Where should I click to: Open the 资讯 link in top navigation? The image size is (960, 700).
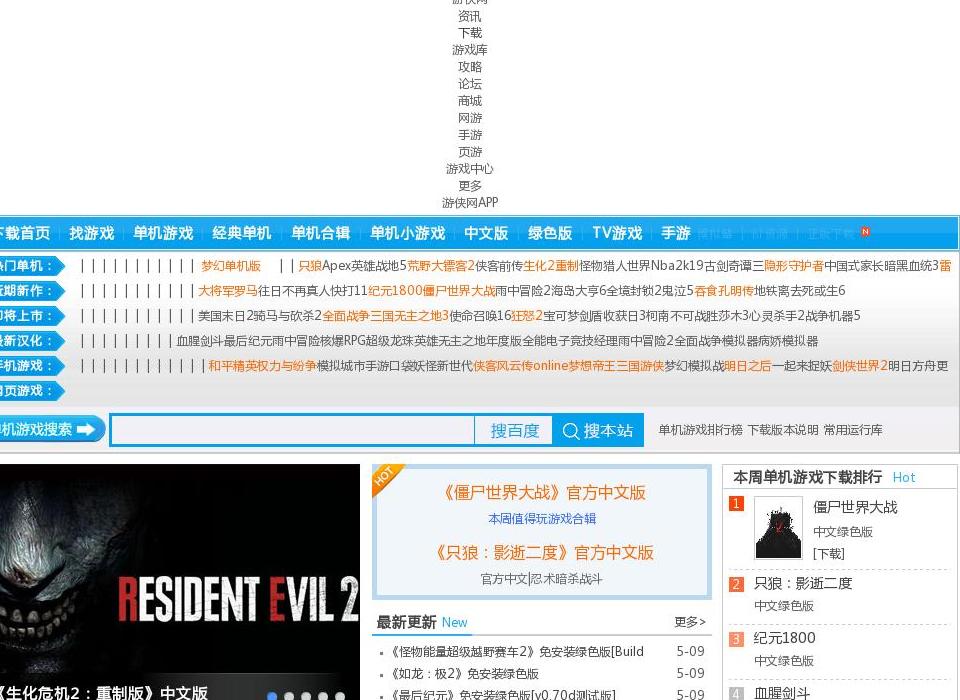point(470,16)
